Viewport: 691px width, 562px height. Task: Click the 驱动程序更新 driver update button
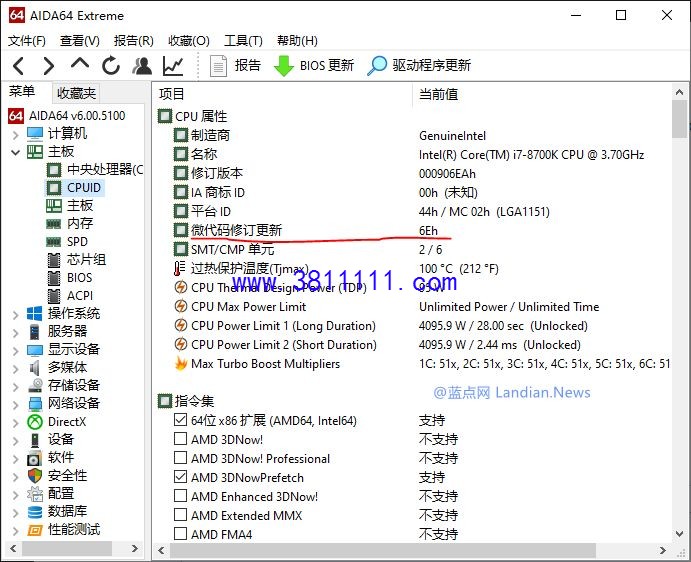click(419, 66)
